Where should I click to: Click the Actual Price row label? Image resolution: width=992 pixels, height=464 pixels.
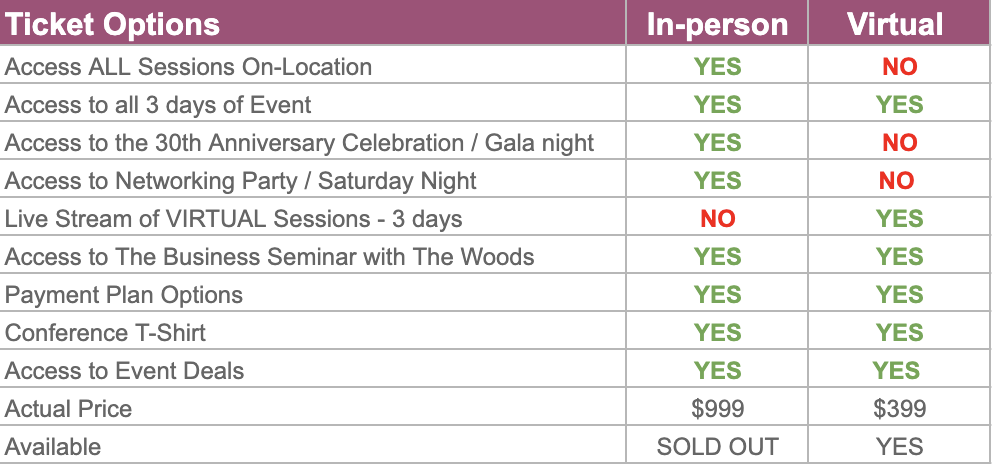click(x=68, y=408)
